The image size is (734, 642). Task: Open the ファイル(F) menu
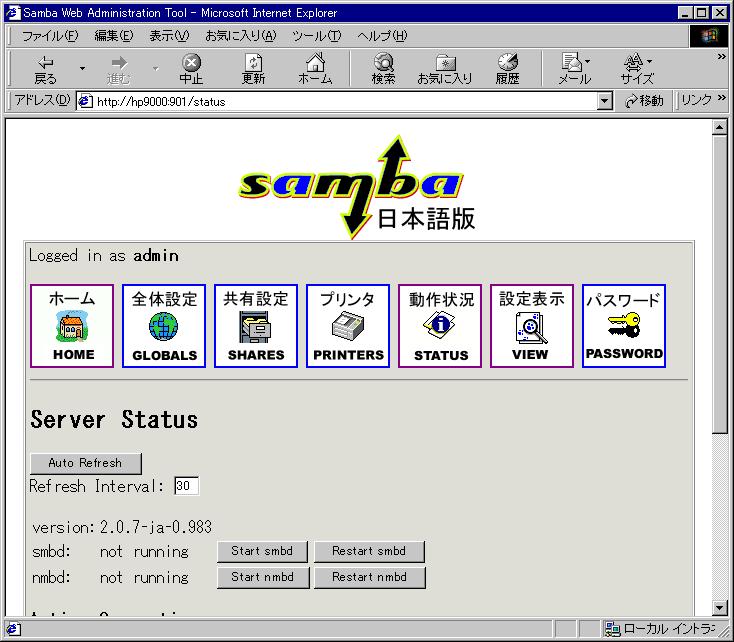(50, 36)
